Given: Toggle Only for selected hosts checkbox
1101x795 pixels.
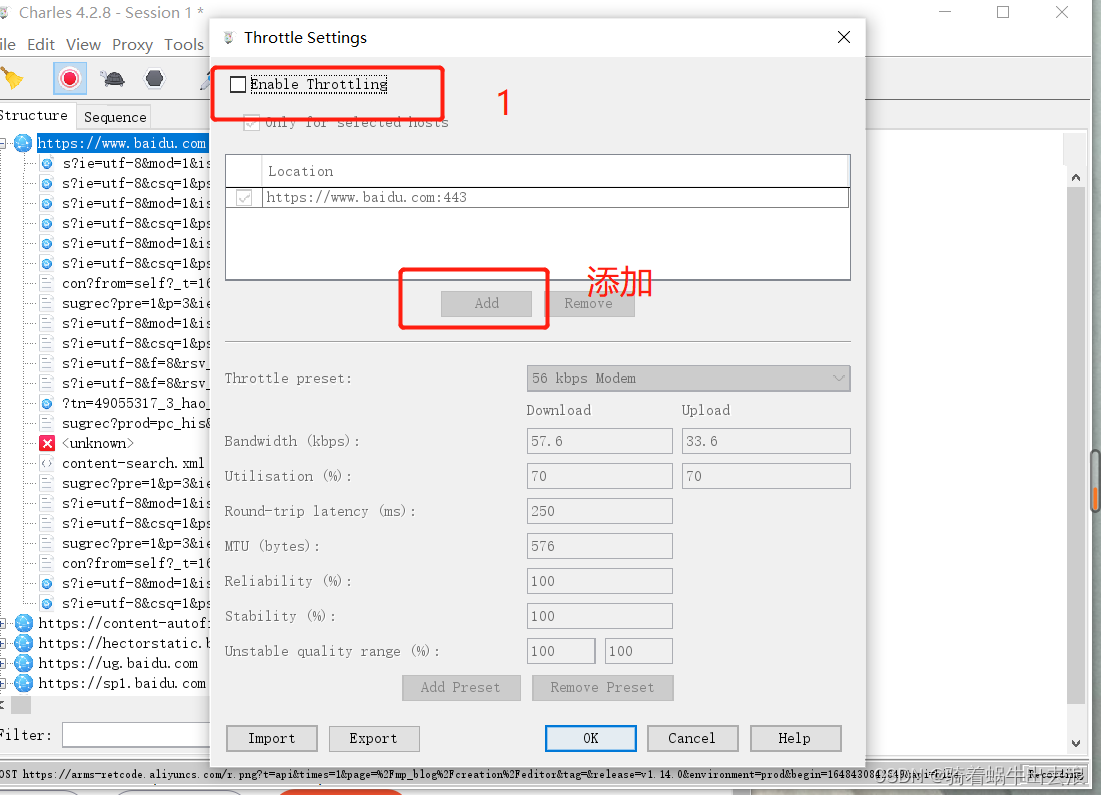Looking at the screenshot, I should click(x=251, y=122).
